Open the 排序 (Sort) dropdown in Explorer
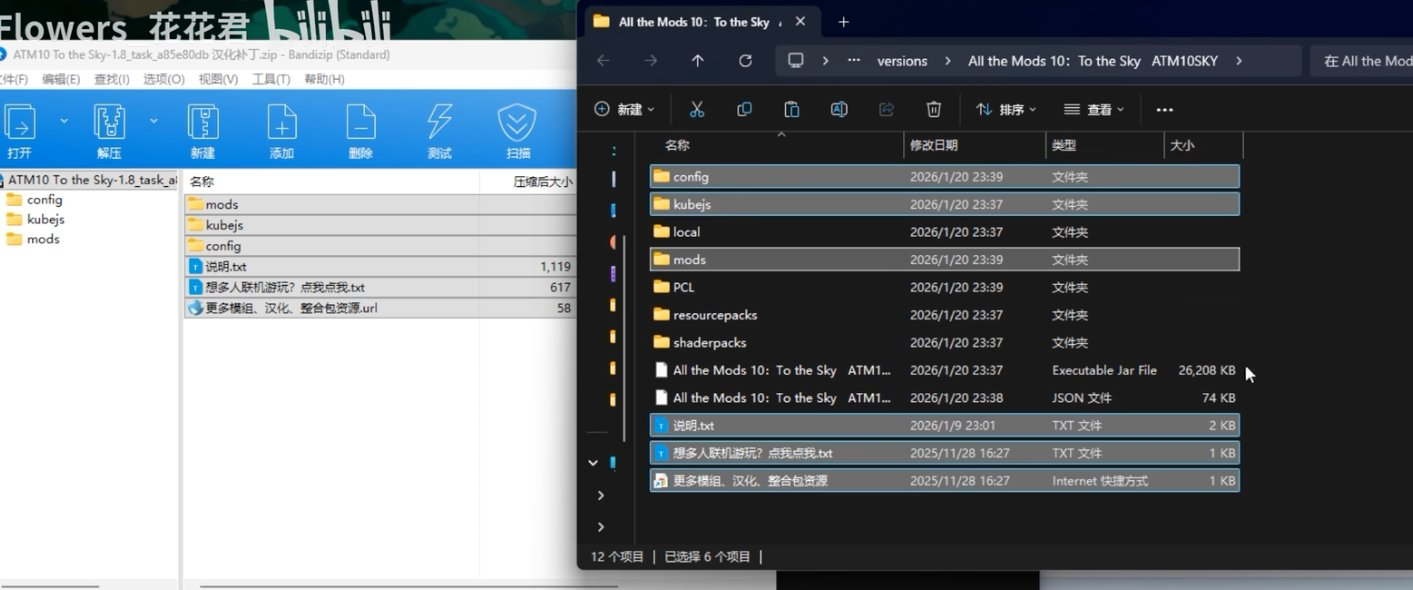Image resolution: width=1413 pixels, height=590 pixels. pyautogui.click(x=1005, y=109)
